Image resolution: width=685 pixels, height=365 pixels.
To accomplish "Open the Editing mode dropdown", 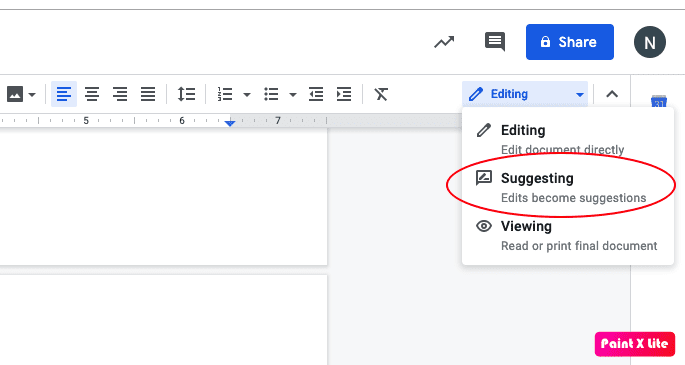I will 525,94.
